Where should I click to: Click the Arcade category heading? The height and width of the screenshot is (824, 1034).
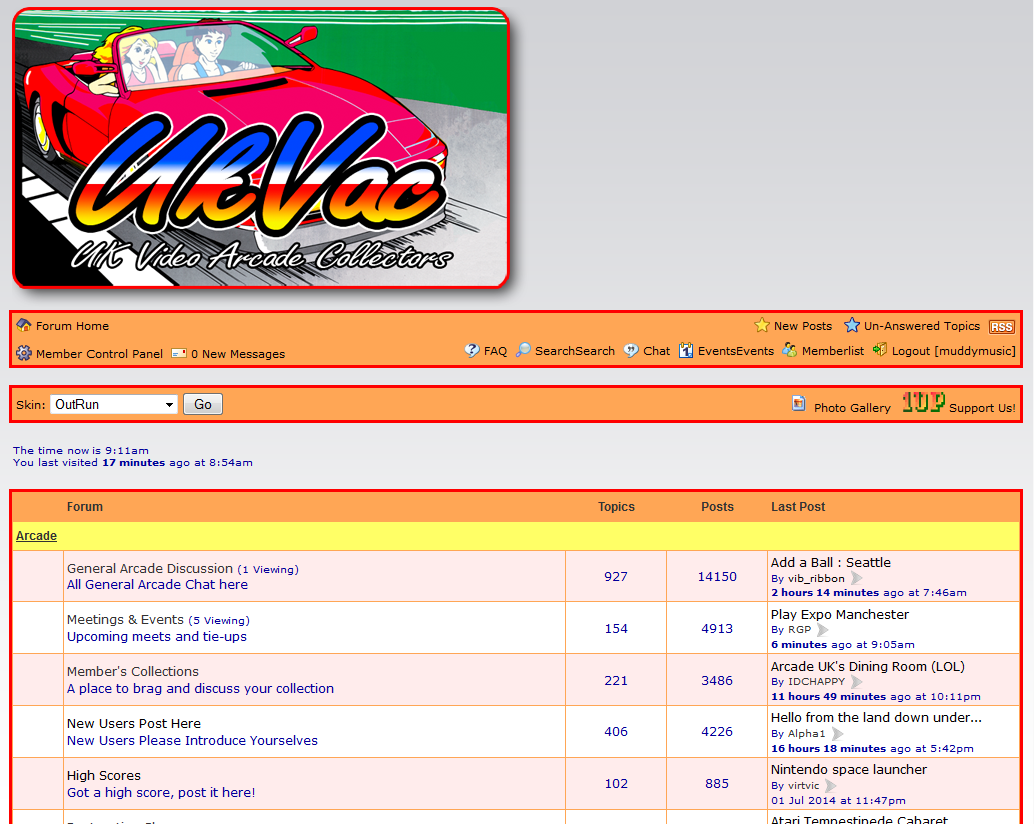(x=36, y=536)
